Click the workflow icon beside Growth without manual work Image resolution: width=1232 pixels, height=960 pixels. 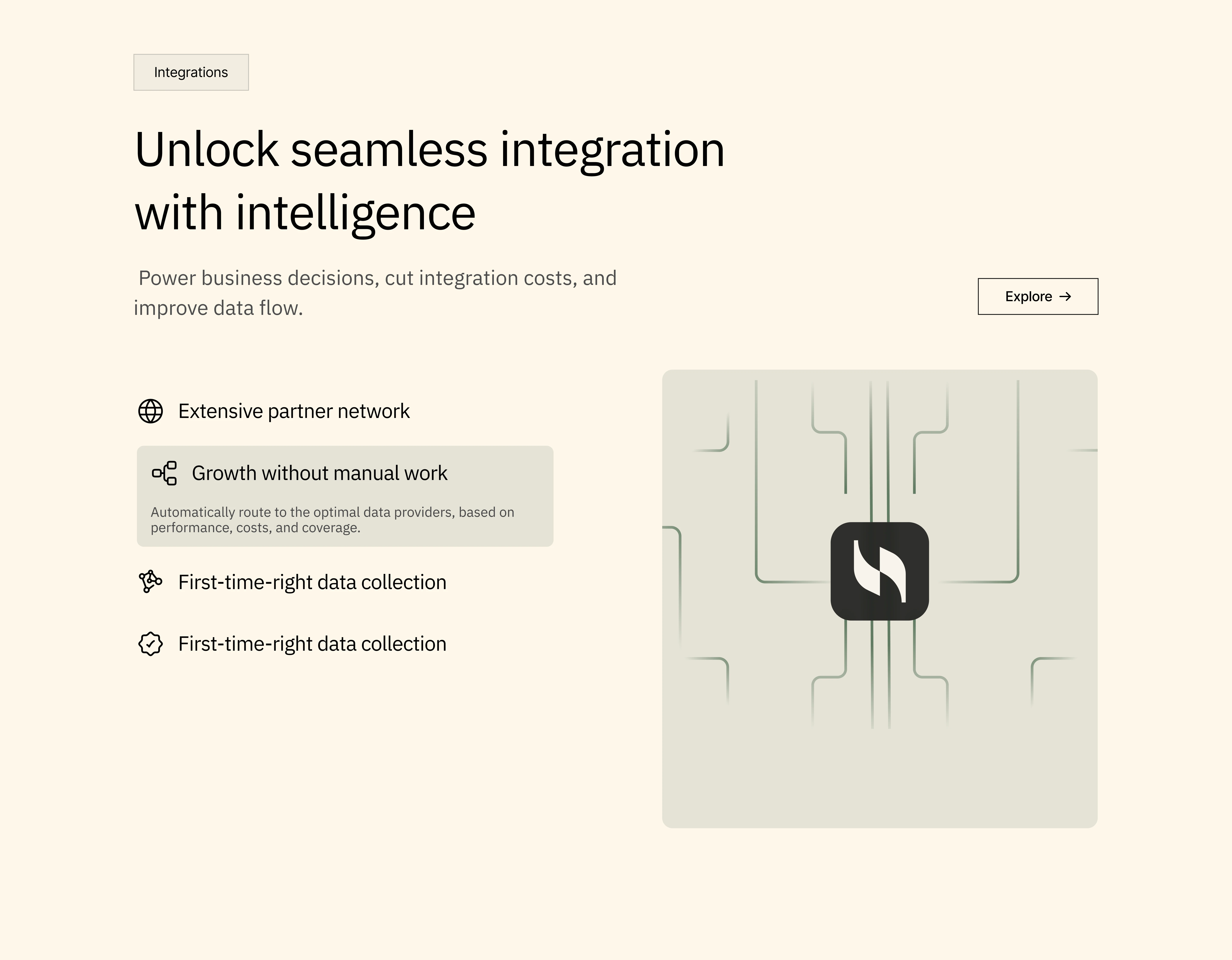coord(164,473)
